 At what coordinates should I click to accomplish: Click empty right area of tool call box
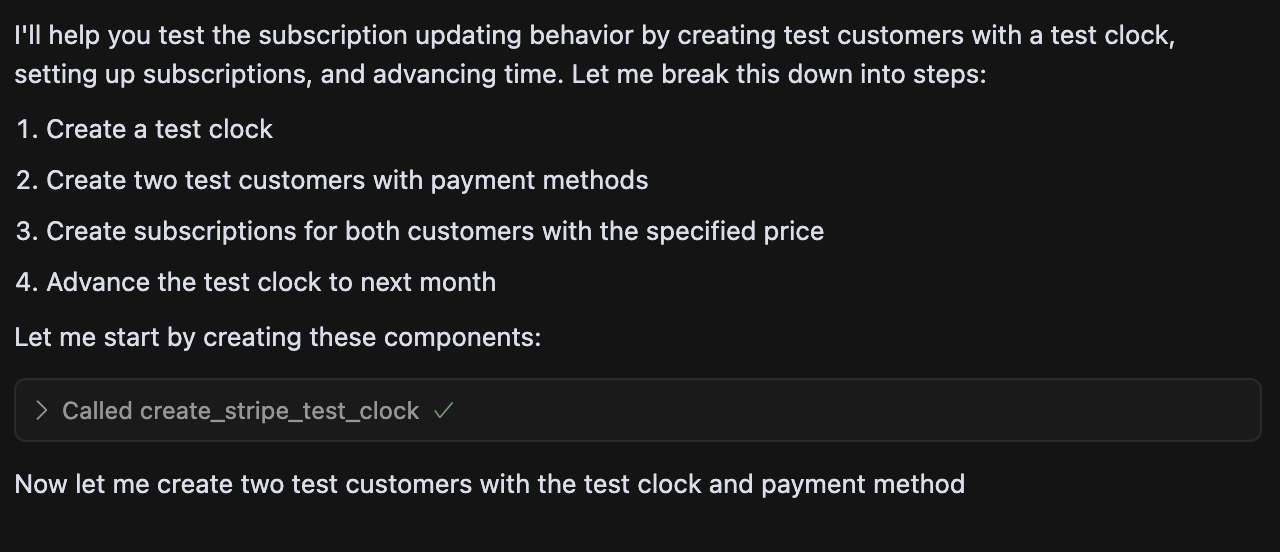[850, 411]
